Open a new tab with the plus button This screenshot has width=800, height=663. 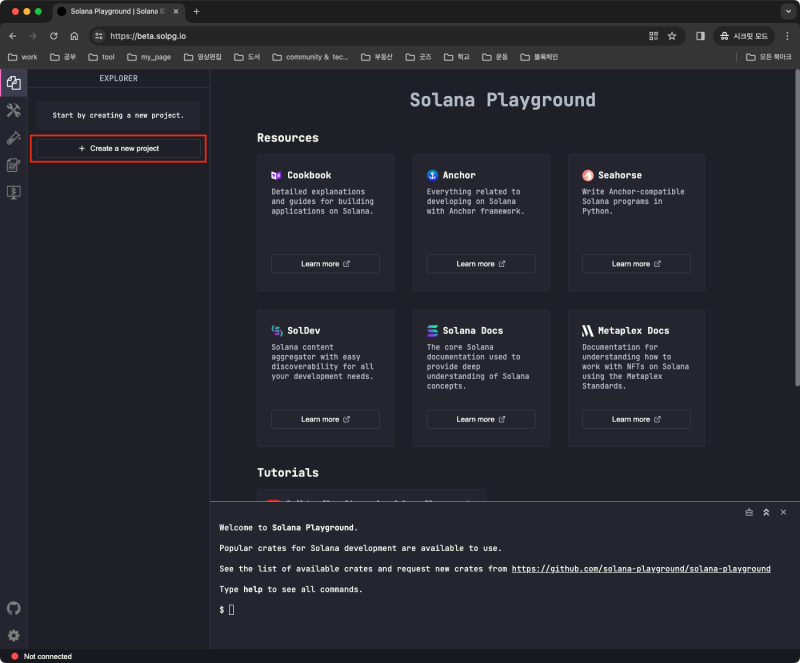point(196,11)
